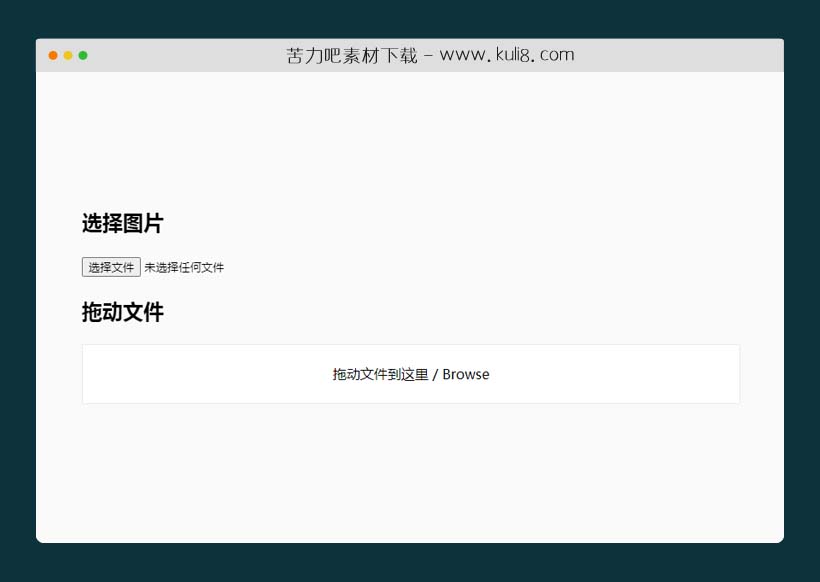Click the 未选择任何文件 status text
820x582 pixels.
coord(185,267)
